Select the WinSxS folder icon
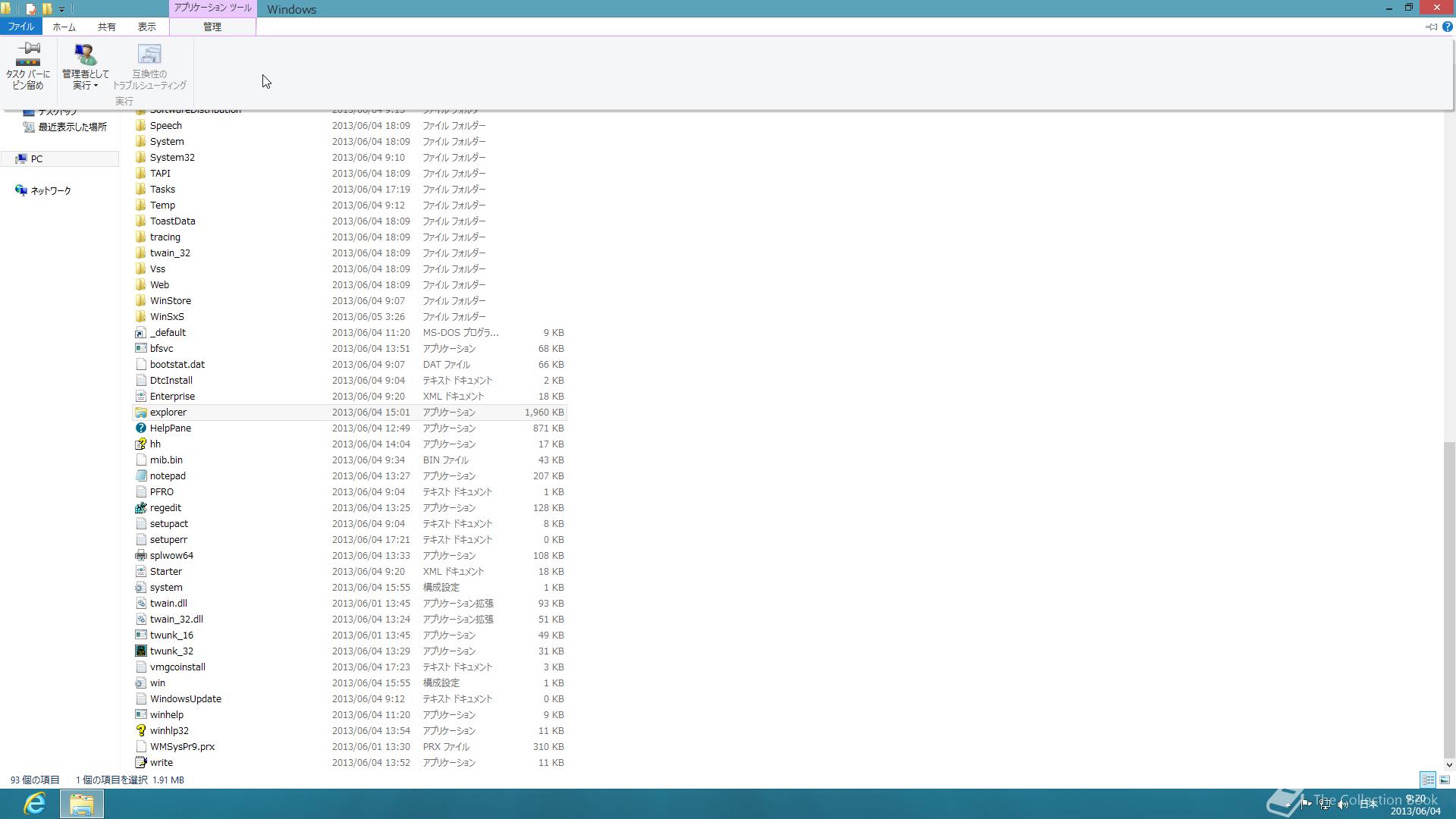 [140, 317]
